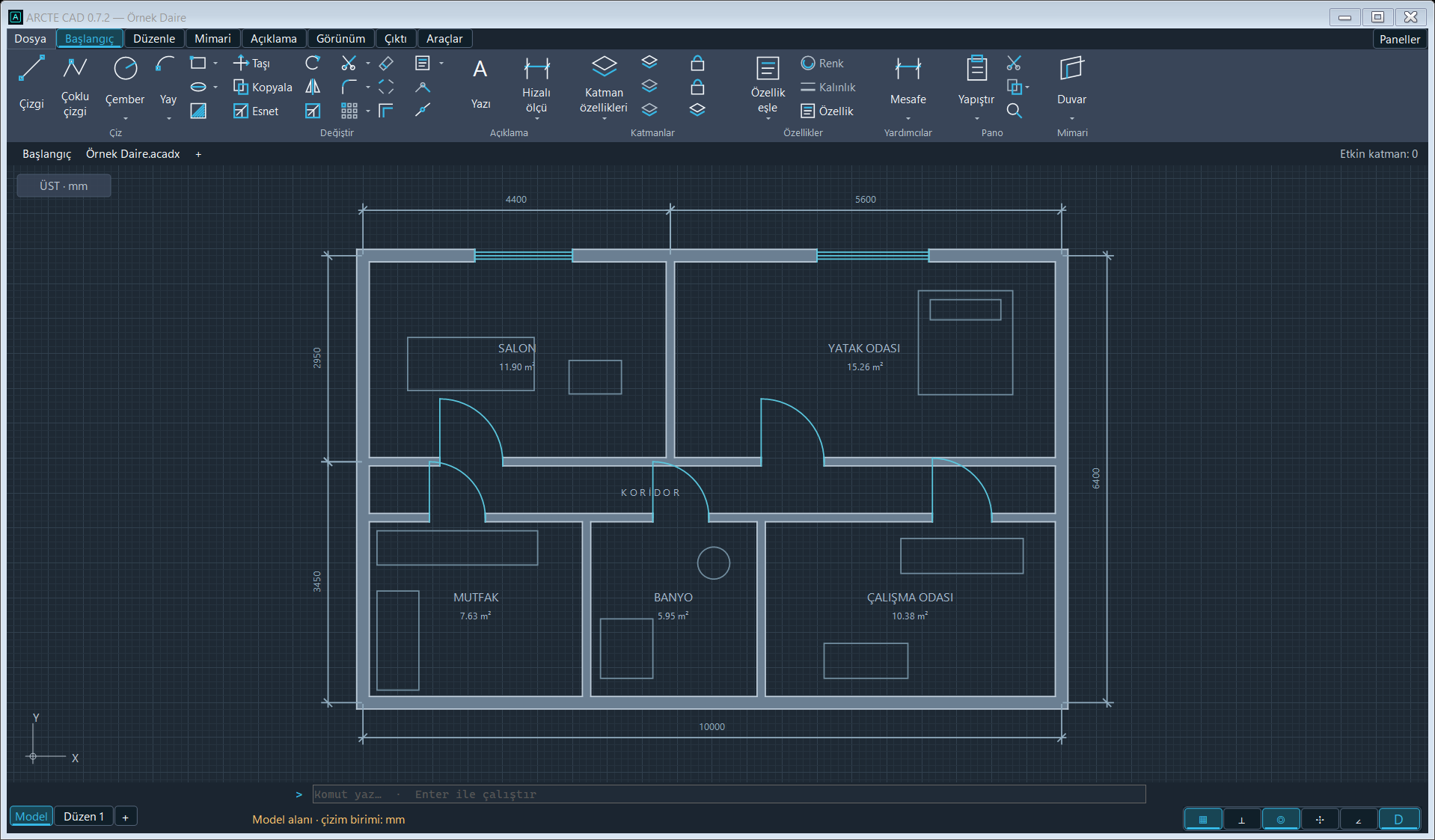Select the rectangle draw tool
Screen dimensions: 1435x840
tap(198, 63)
